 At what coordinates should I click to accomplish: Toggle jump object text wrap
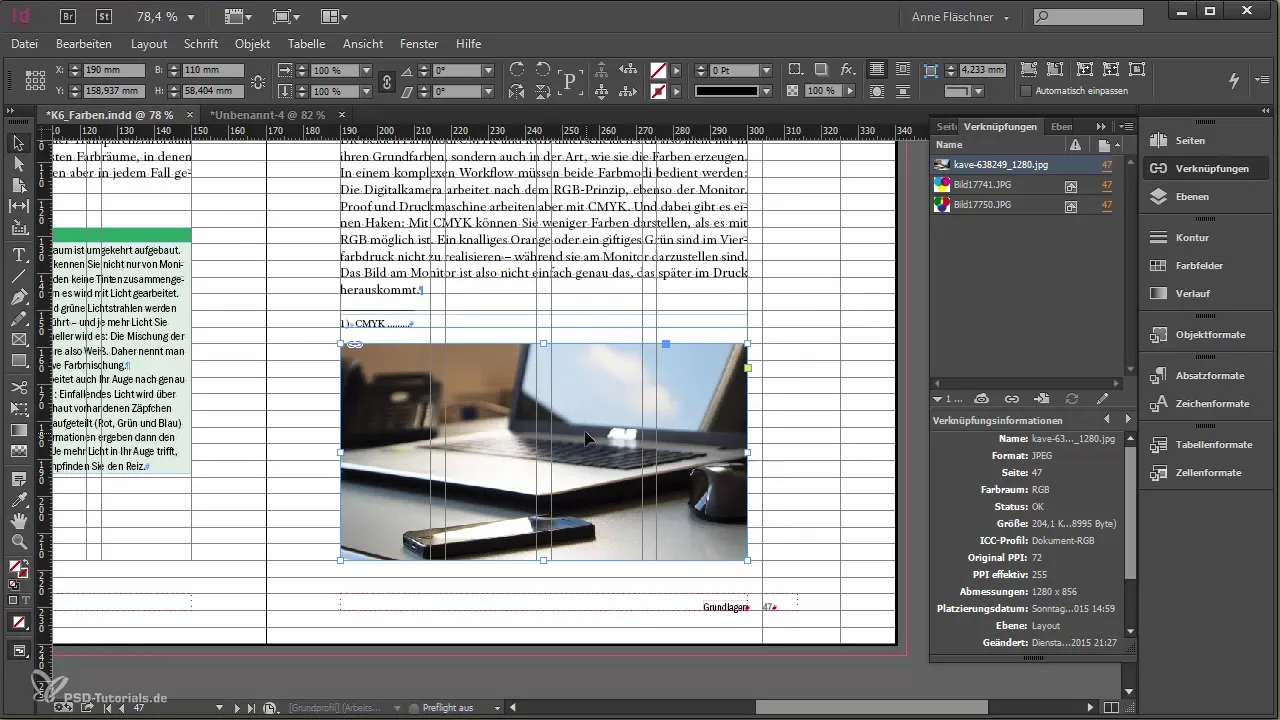click(x=903, y=91)
